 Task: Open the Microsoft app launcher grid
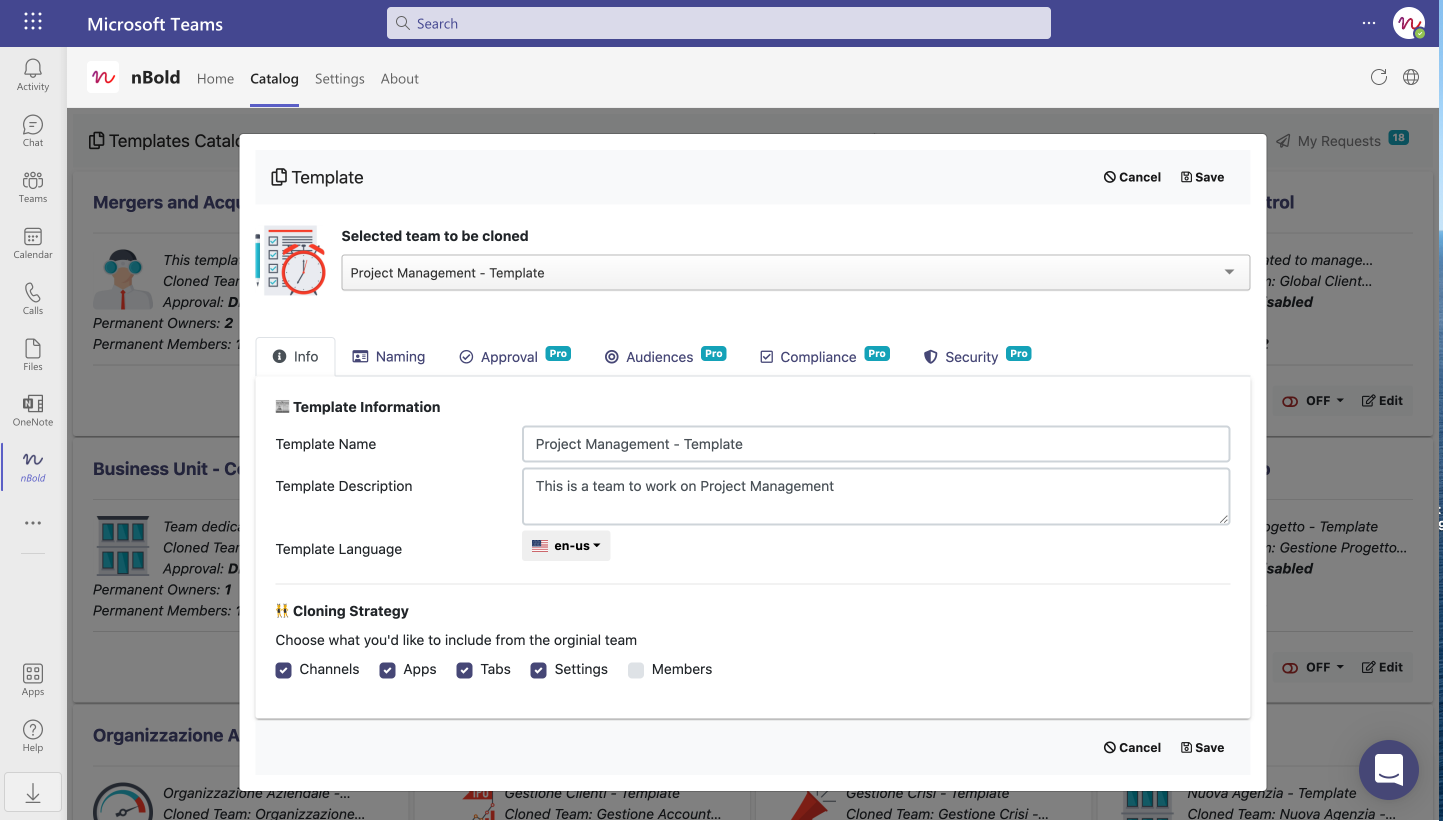33,22
